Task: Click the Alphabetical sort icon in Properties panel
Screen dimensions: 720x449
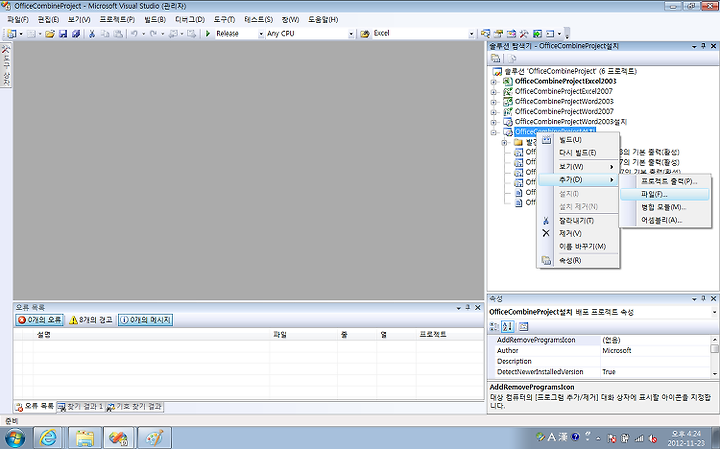Action: [507, 326]
